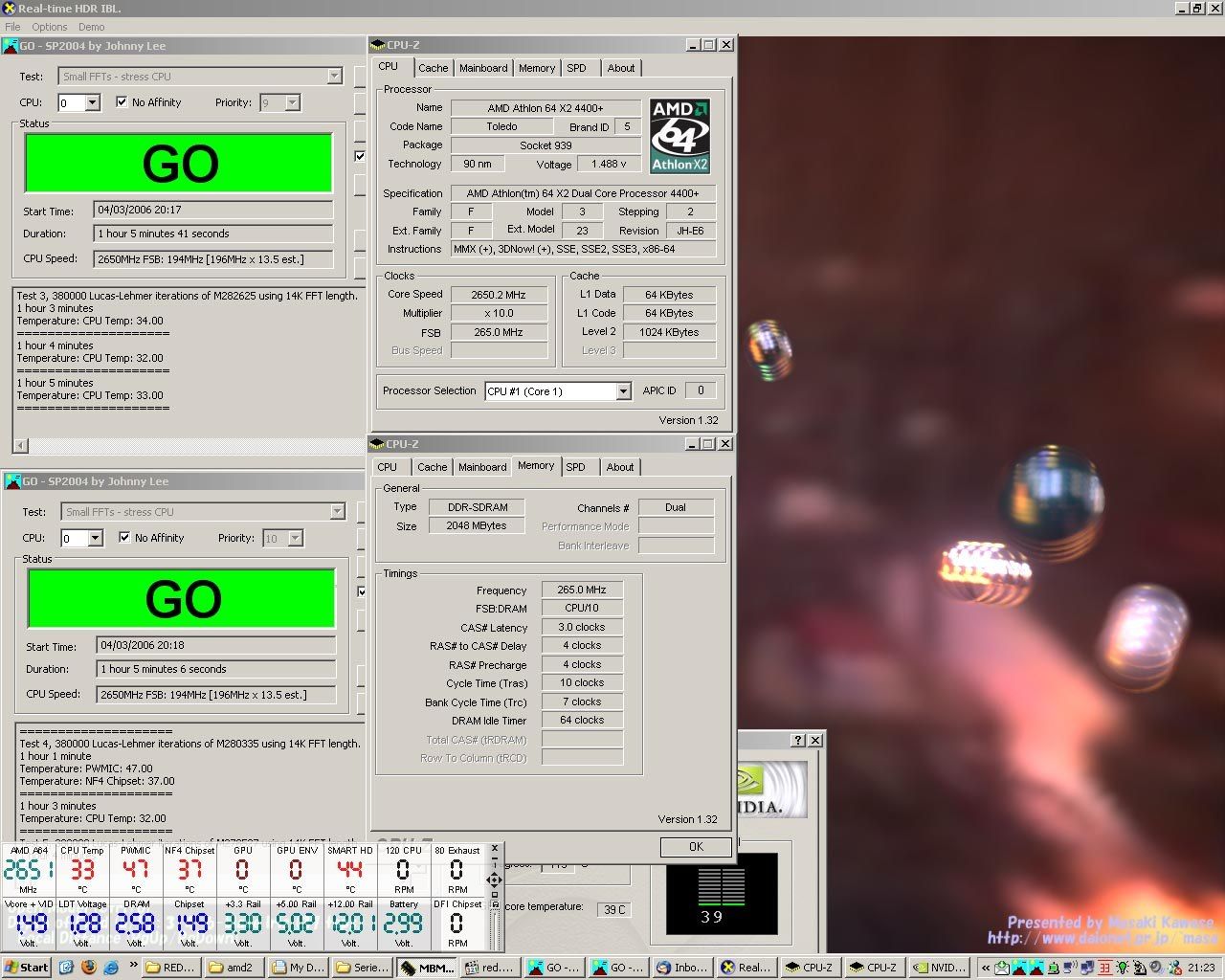Close the MBM dashboard with its X icon
The height and width of the screenshot is (980, 1225).
pos(495,848)
